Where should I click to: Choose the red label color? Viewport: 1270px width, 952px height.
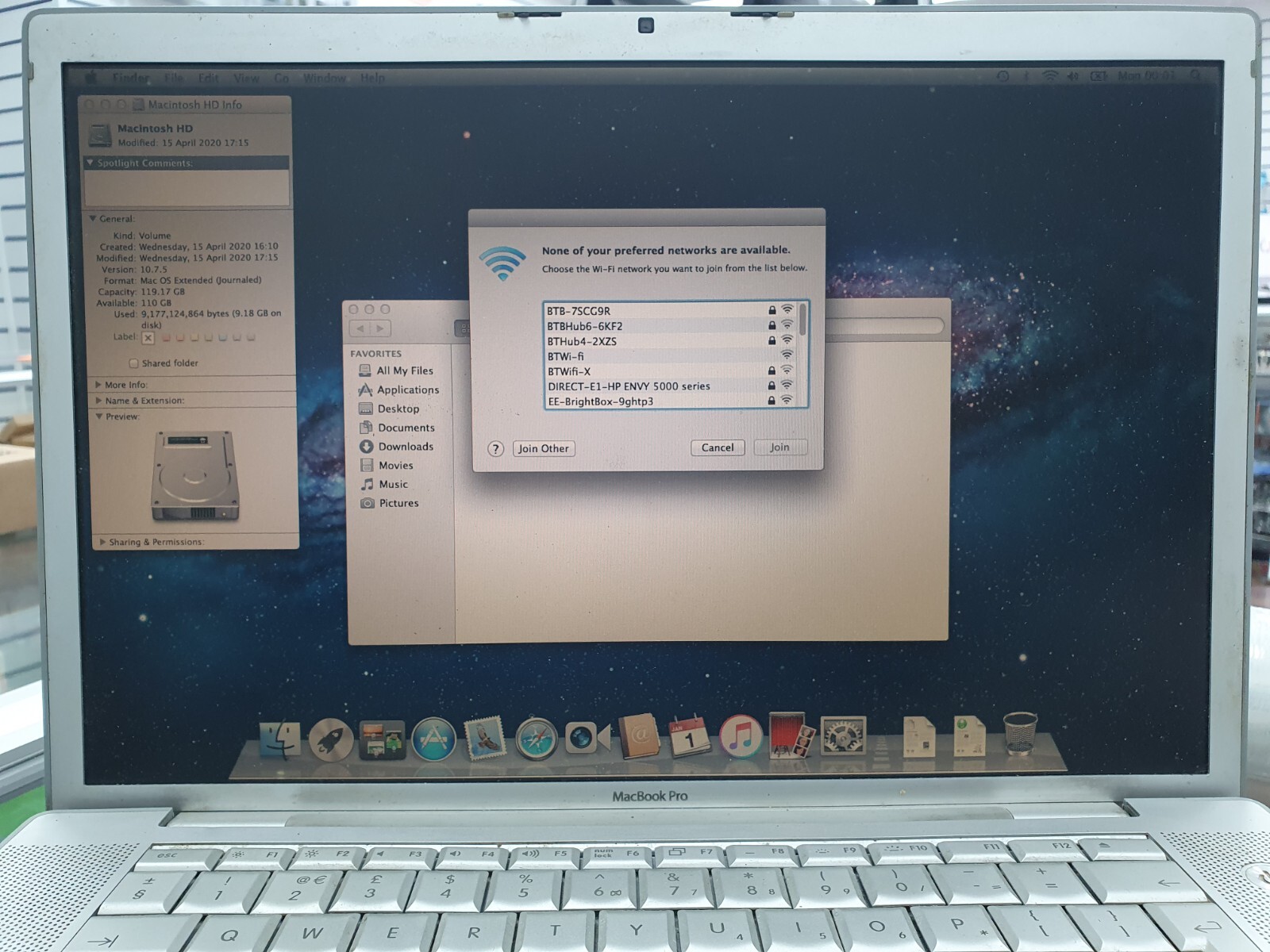[x=167, y=338]
